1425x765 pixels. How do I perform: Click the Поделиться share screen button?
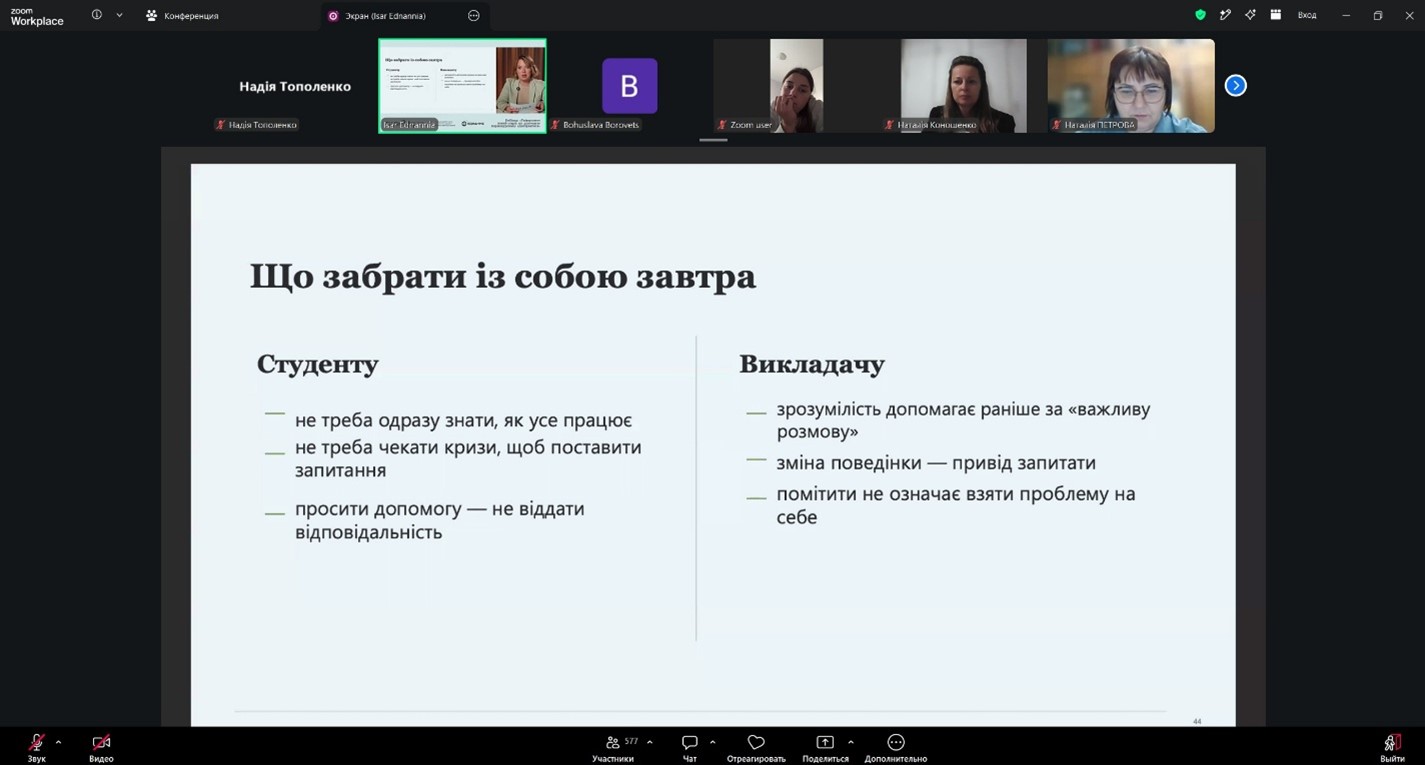pyautogui.click(x=825, y=747)
